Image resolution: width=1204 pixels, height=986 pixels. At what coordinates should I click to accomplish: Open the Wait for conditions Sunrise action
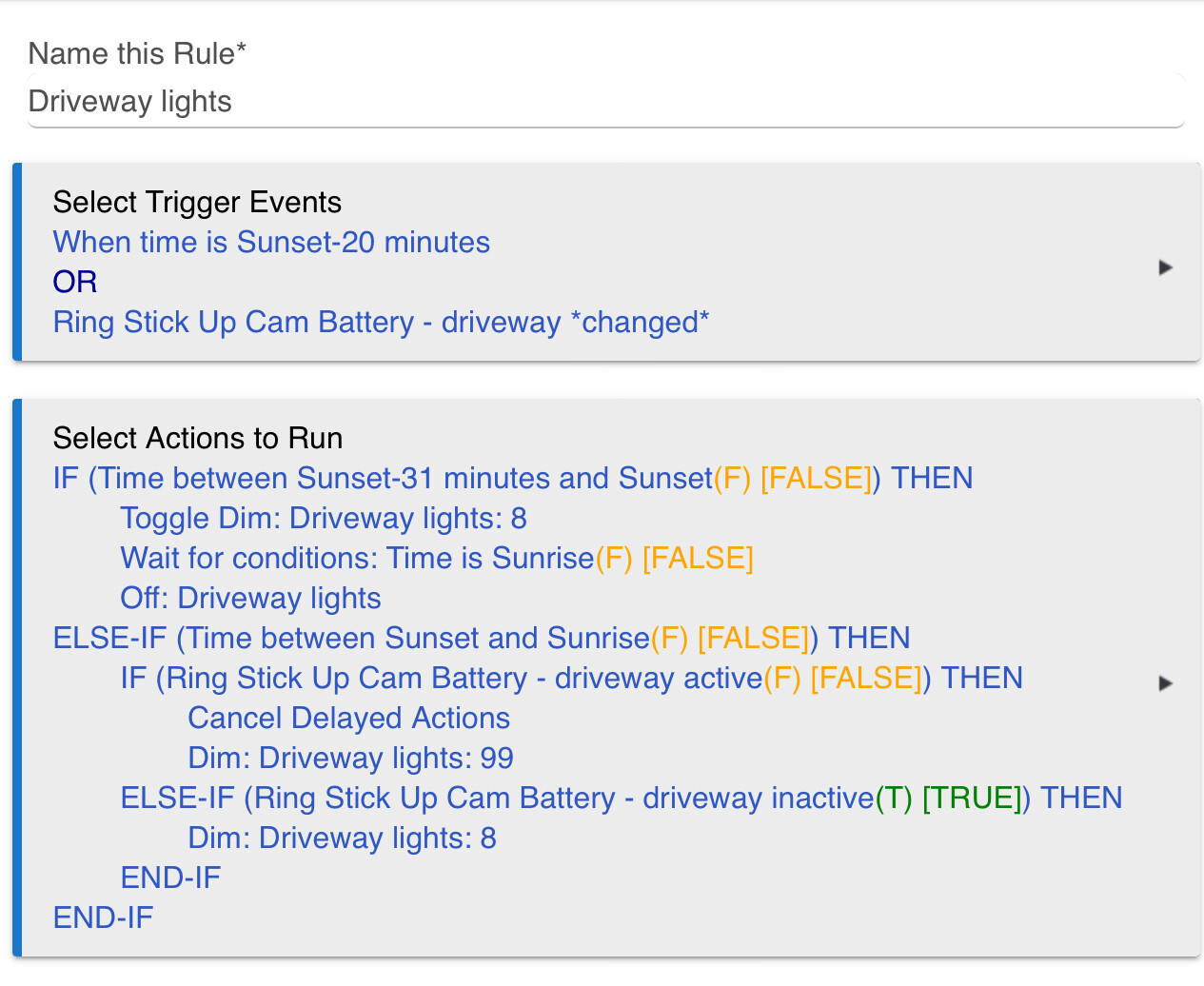pos(437,558)
